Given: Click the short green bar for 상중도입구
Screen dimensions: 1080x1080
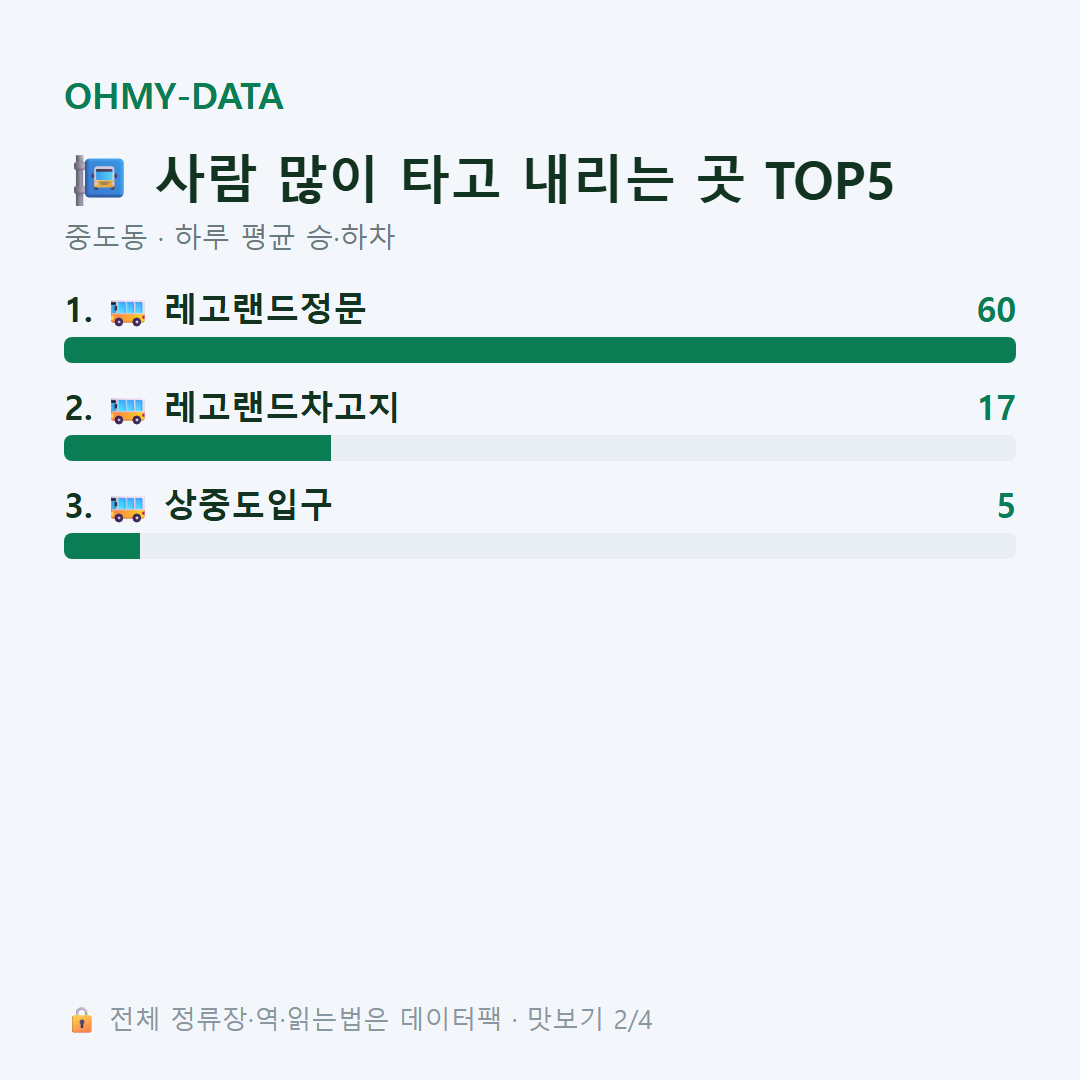Looking at the screenshot, I should coord(102,546).
